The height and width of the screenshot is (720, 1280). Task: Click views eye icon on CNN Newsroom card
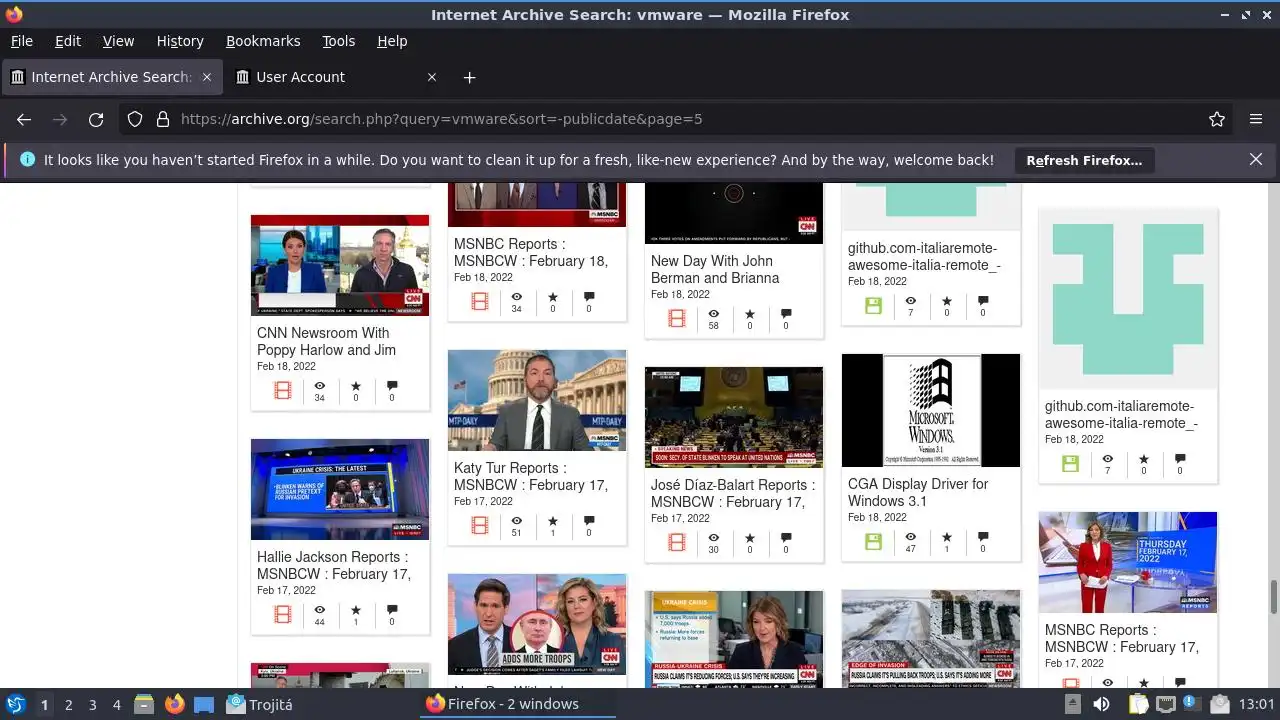320,385
